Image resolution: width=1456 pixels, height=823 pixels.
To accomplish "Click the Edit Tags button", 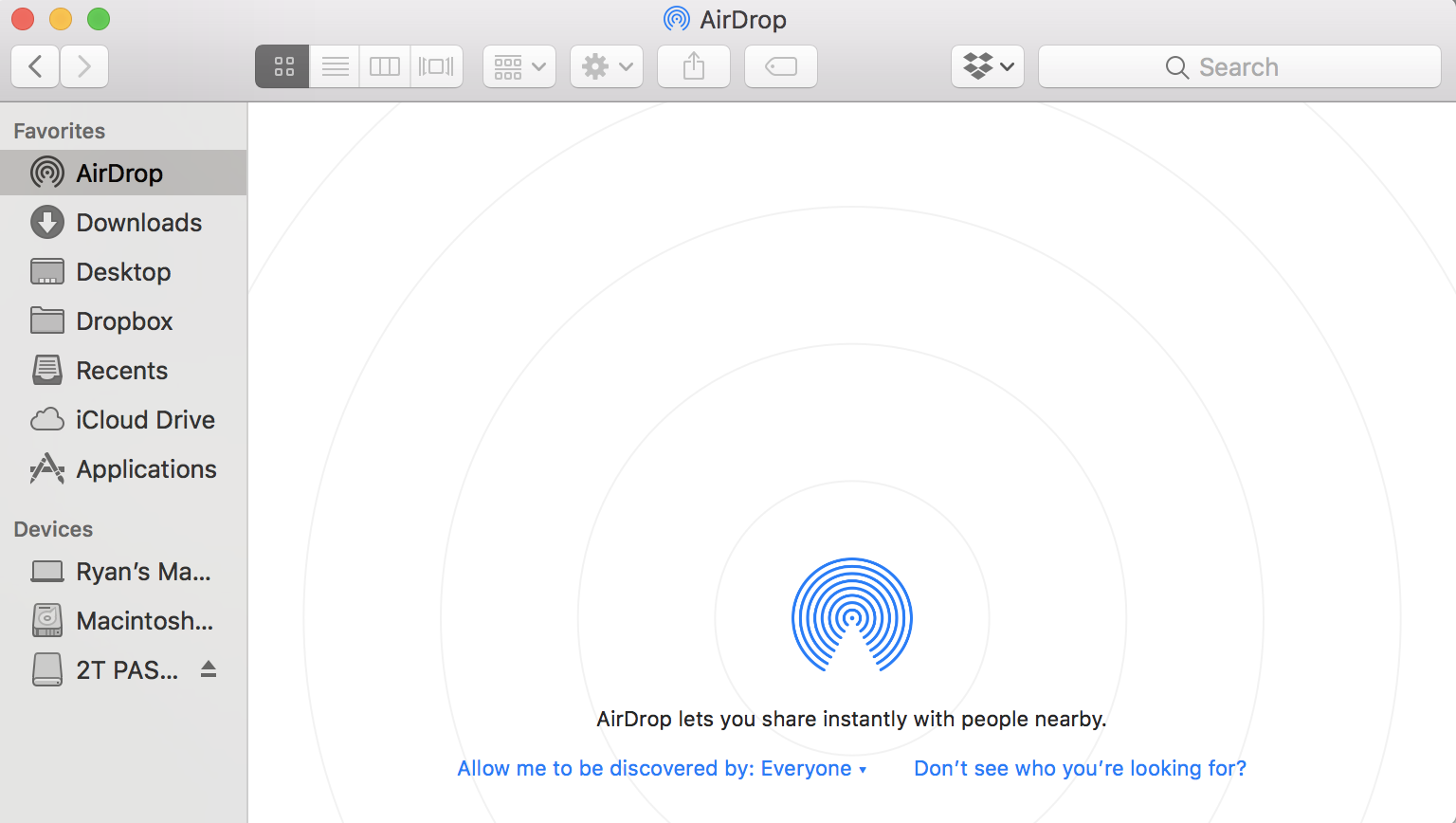I will [781, 66].
